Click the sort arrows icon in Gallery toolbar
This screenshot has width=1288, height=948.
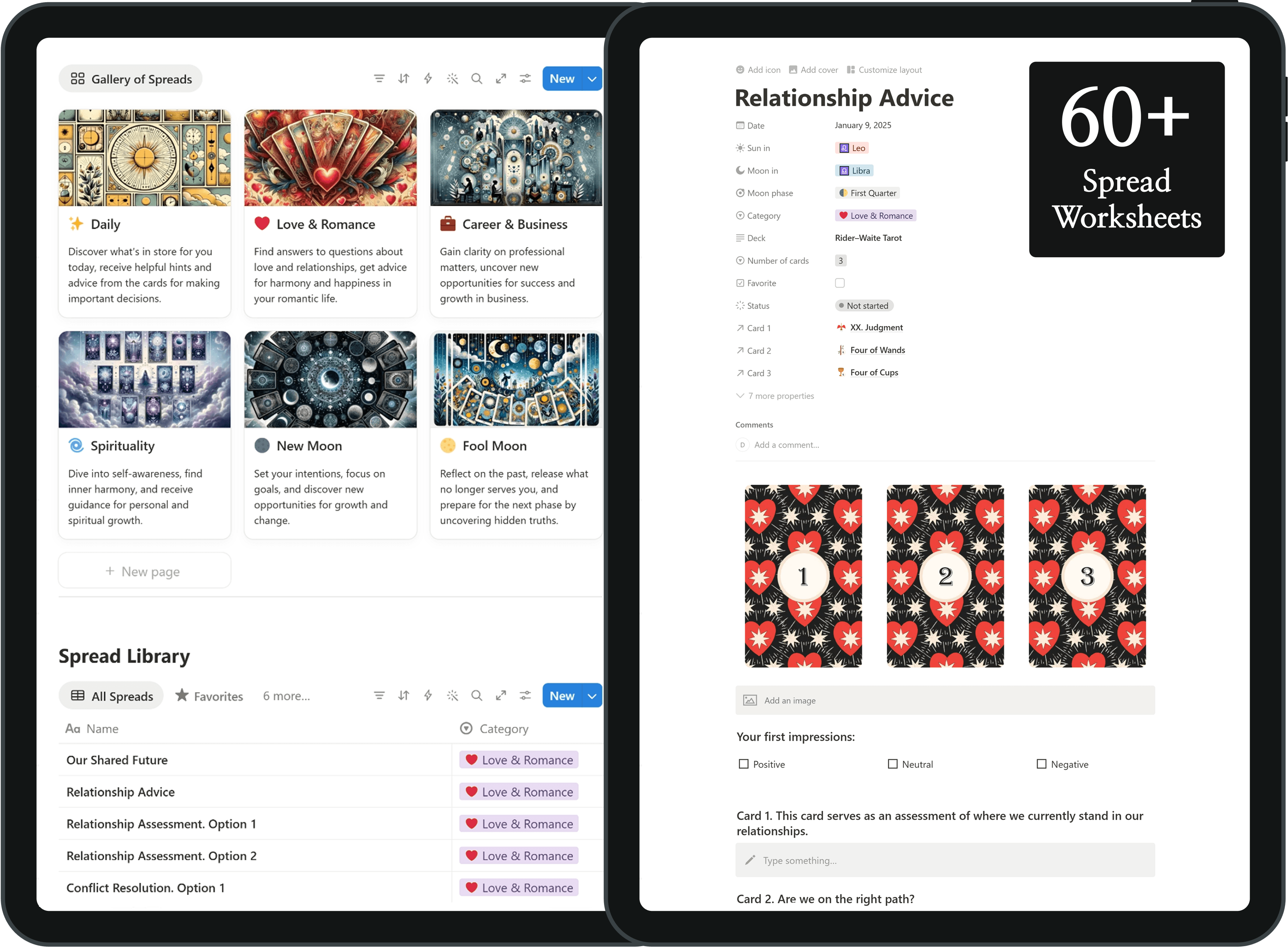point(403,79)
